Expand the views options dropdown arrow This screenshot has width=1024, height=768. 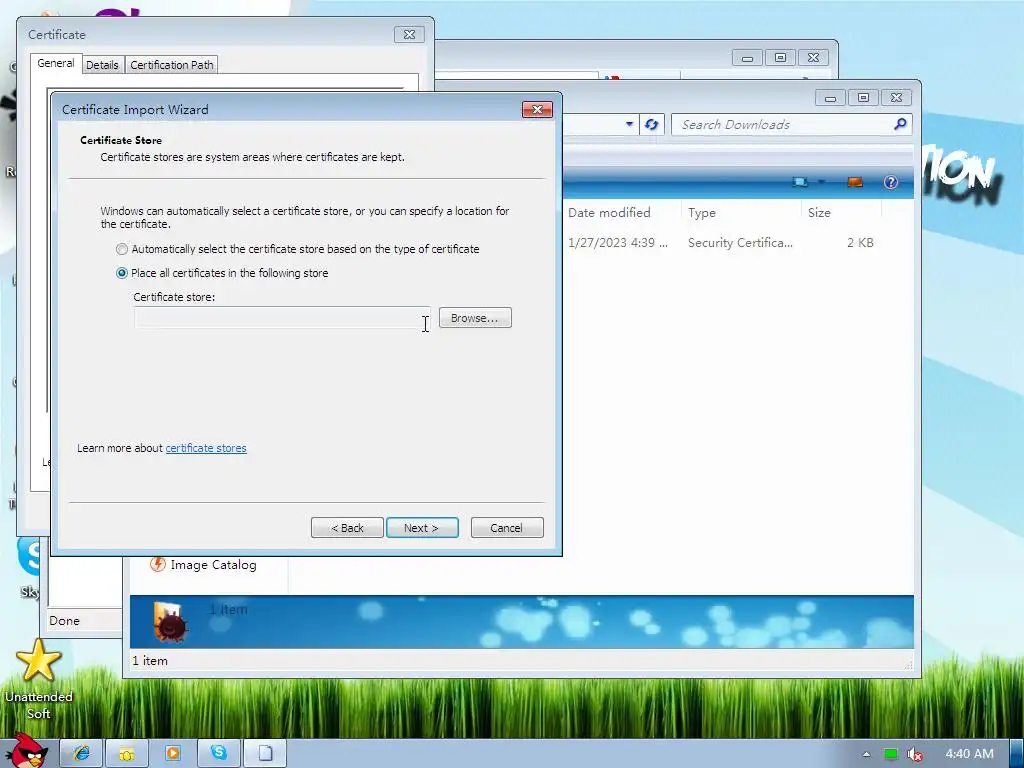click(x=822, y=182)
